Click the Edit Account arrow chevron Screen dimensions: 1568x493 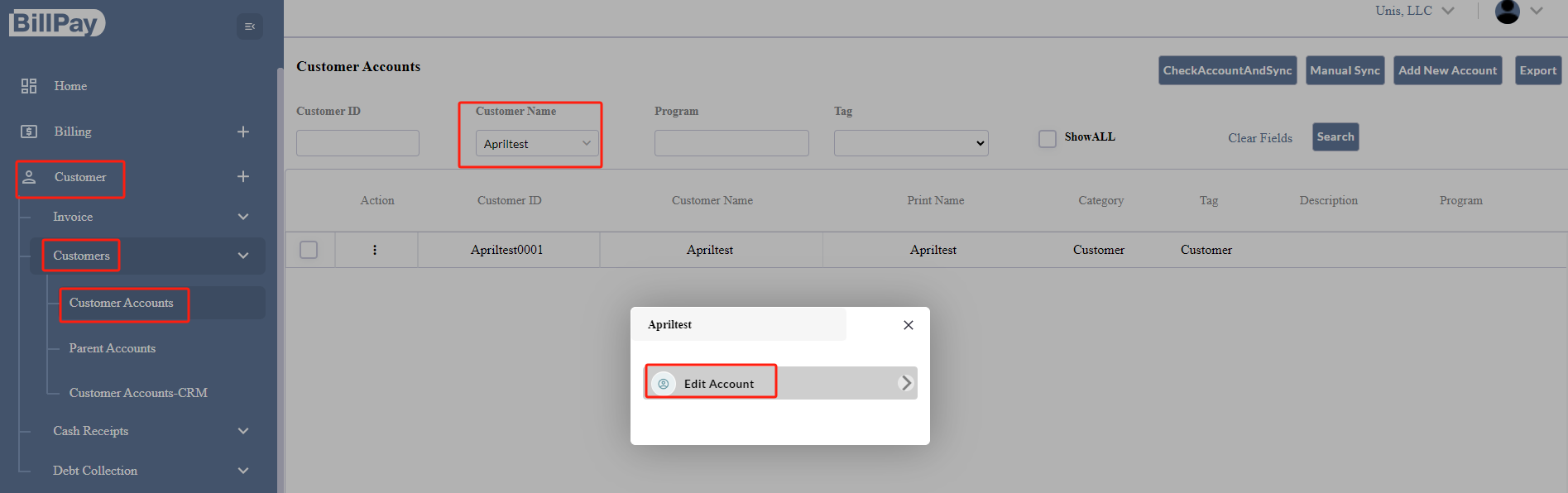pyautogui.click(x=906, y=383)
